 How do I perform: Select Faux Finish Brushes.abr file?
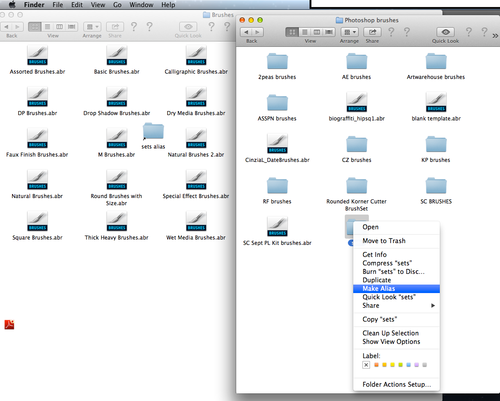click(37, 138)
